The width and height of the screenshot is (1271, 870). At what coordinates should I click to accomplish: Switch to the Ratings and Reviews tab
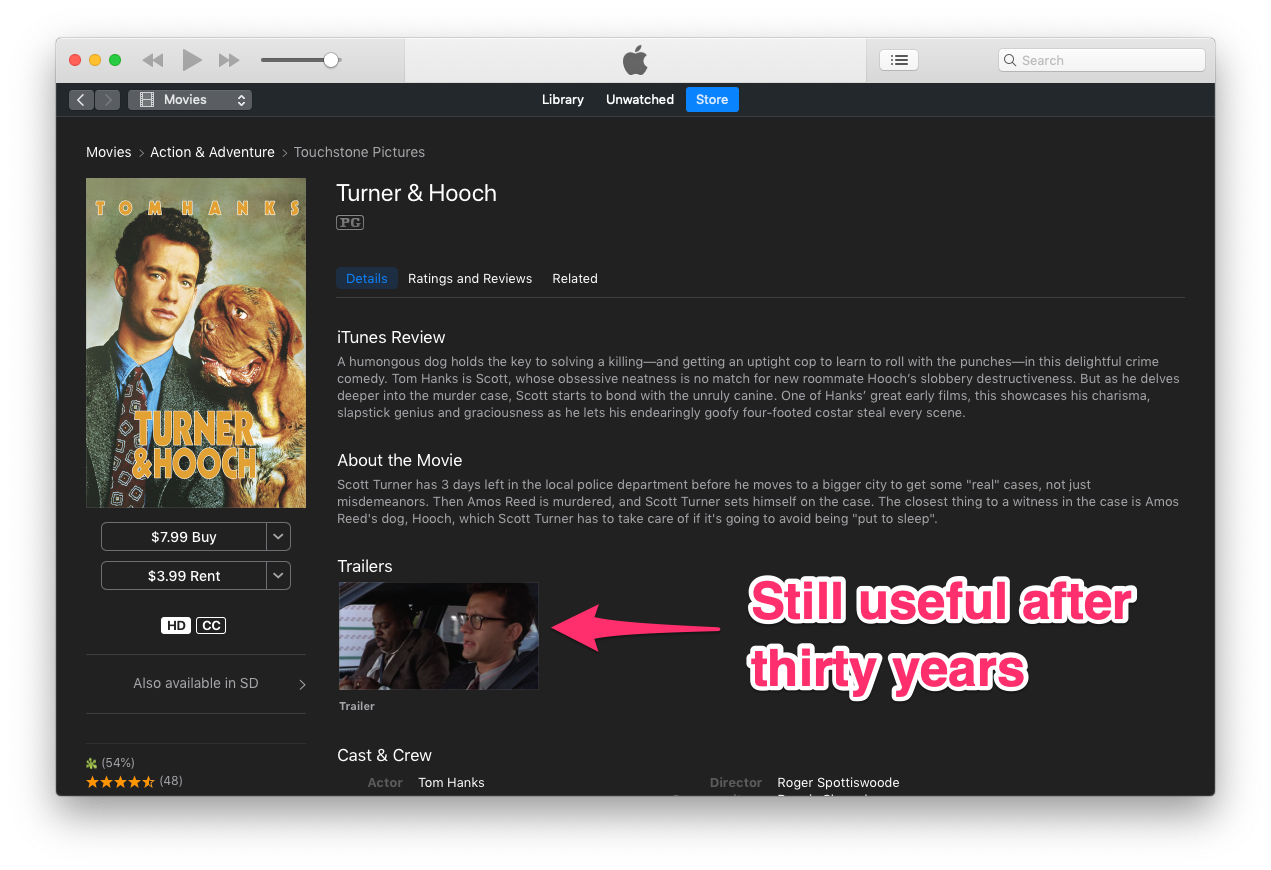click(470, 279)
